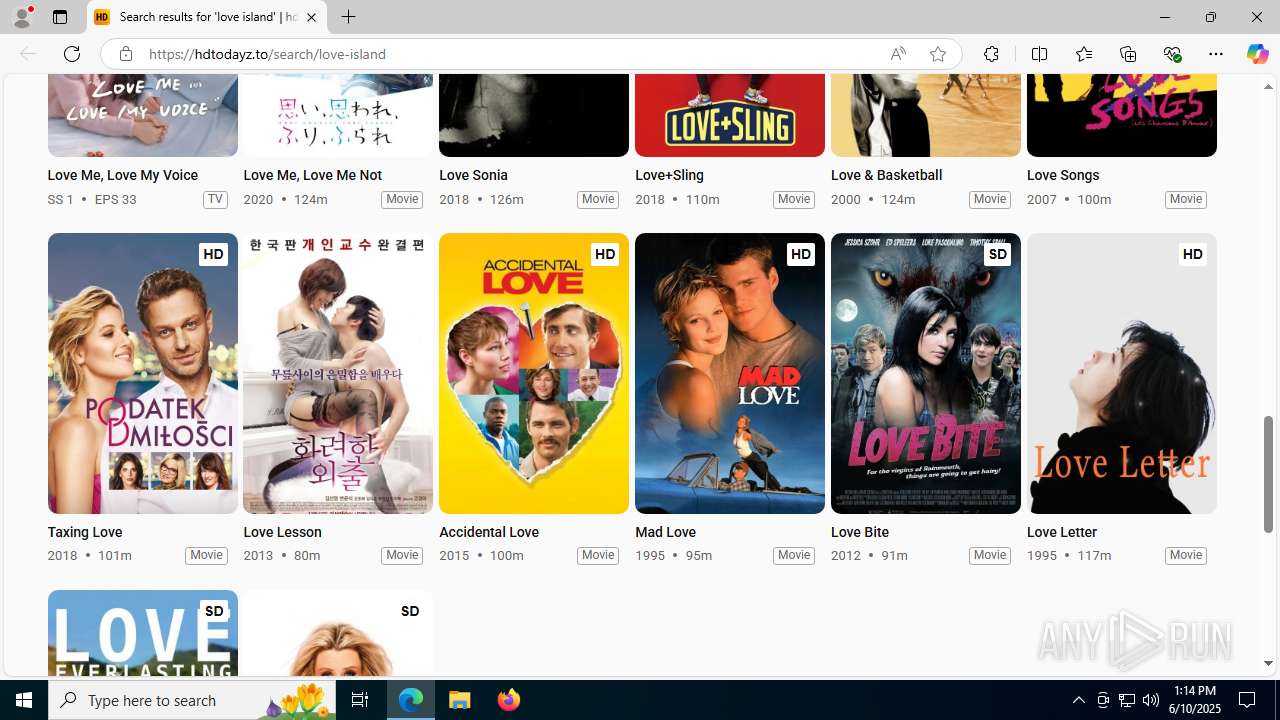
Task: Open the taskbar clock and date
Action: click(x=1194, y=700)
